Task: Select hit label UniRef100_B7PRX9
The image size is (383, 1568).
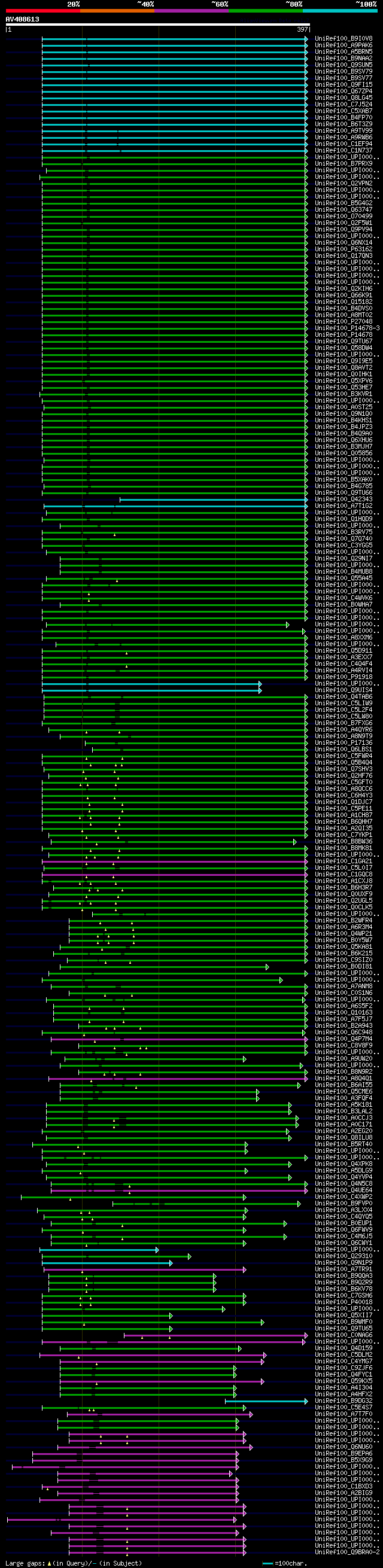Action: click(344, 164)
